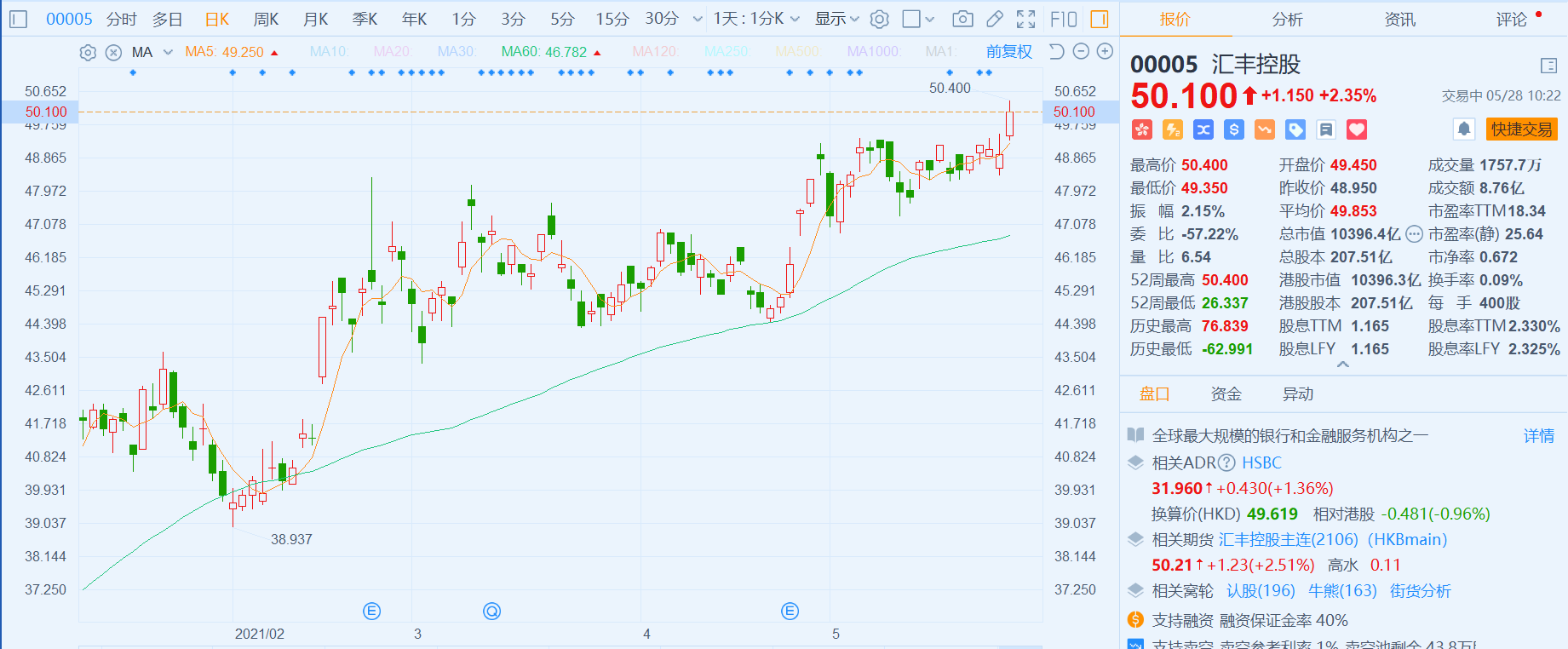
Task: Click the 快捷交易 quick trade button
Action: 1521,129
